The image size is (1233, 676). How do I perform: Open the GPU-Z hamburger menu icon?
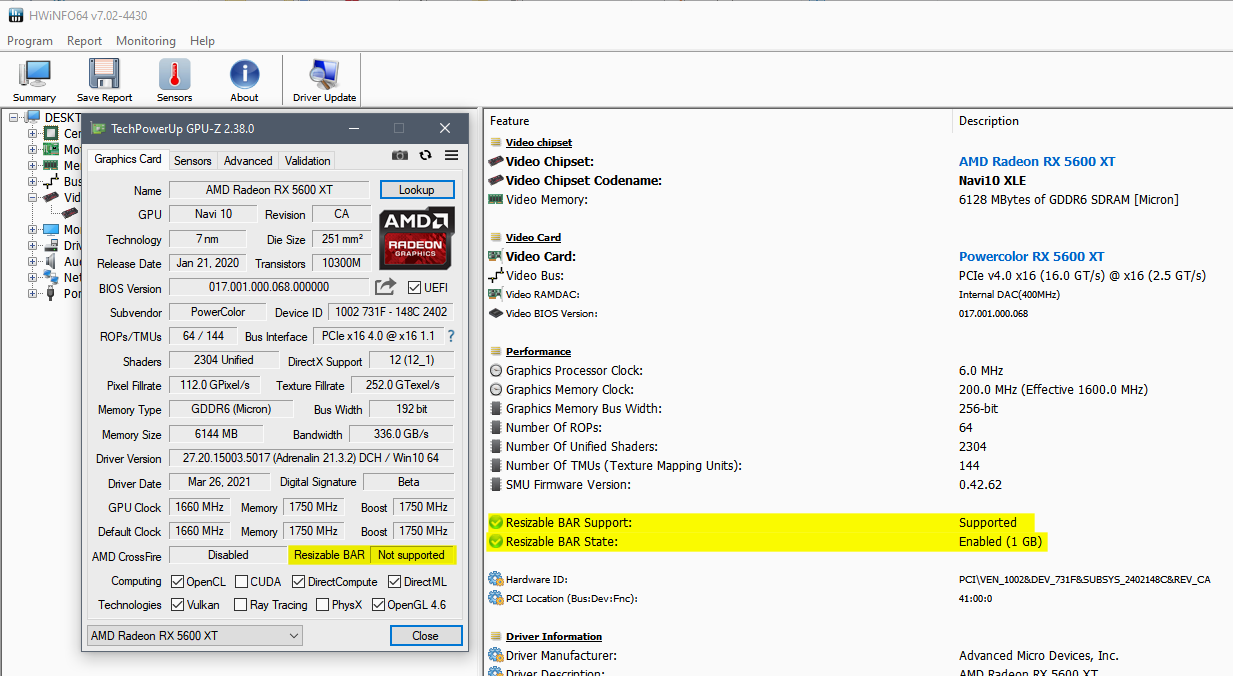[x=451, y=155]
